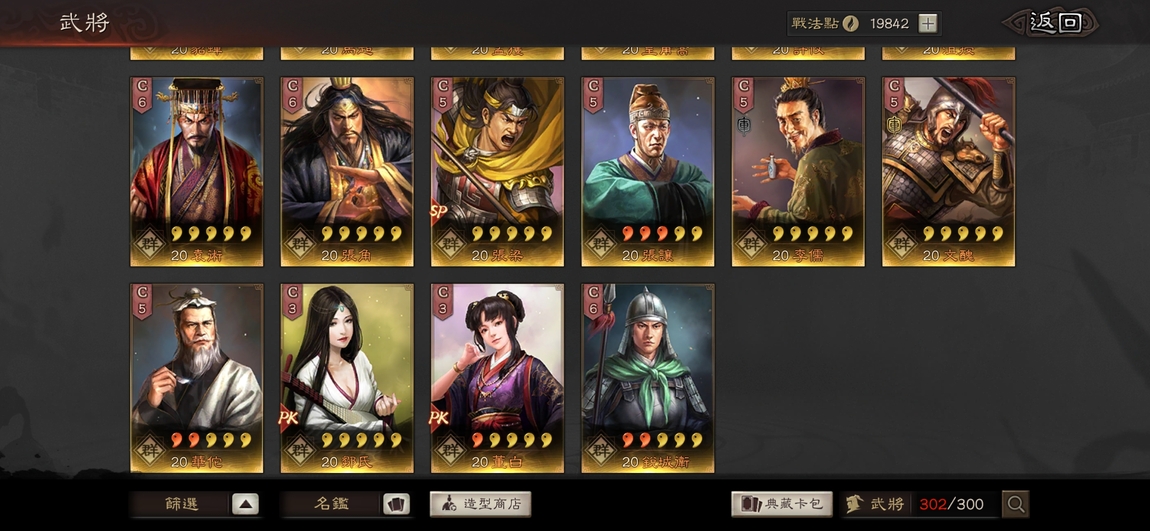Select the 文醜 general card
Screen dimensions: 1150x531
948,172
